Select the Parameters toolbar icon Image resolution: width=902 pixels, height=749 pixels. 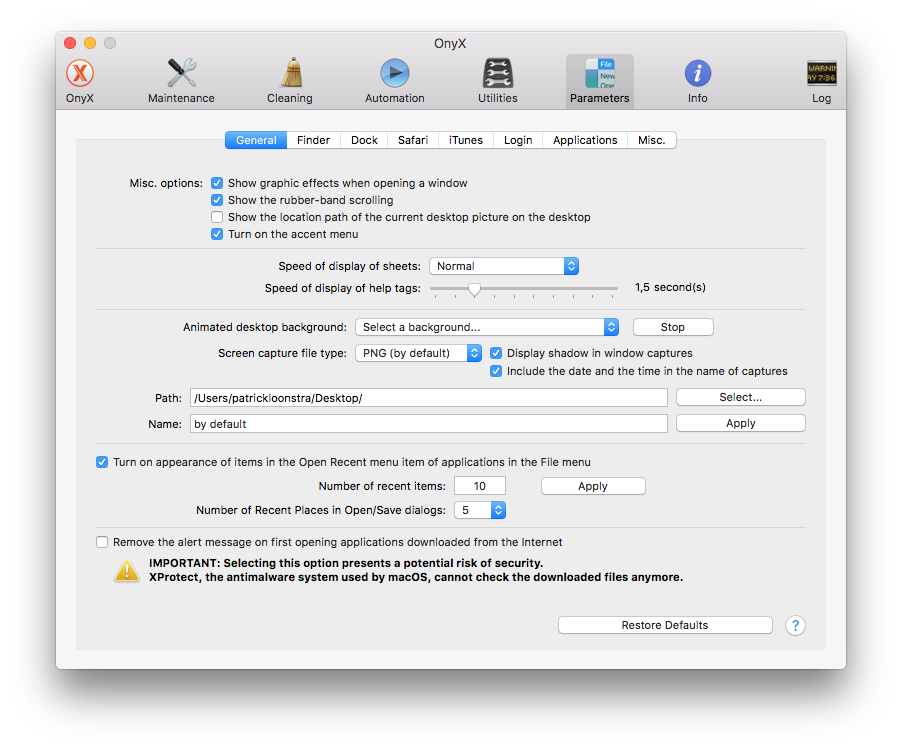(x=599, y=81)
